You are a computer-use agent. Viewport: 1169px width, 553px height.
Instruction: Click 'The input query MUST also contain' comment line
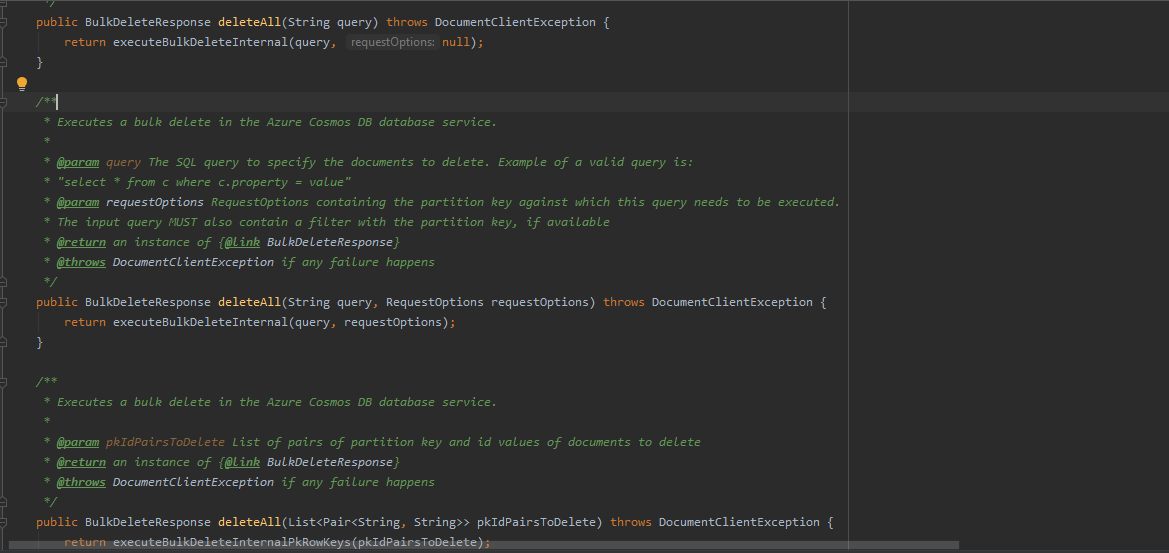pyautogui.click(x=333, y=222)
